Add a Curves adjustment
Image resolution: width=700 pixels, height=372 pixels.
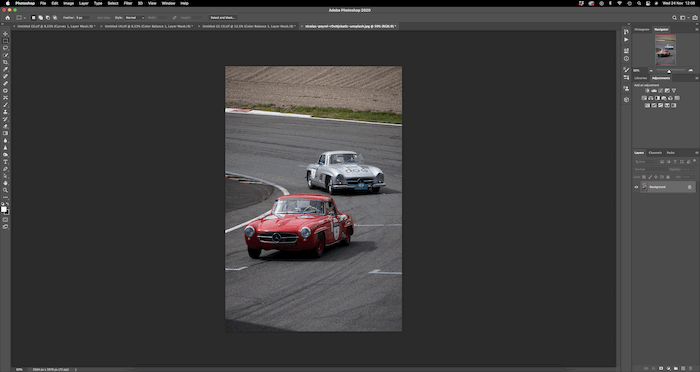point(661,91)
